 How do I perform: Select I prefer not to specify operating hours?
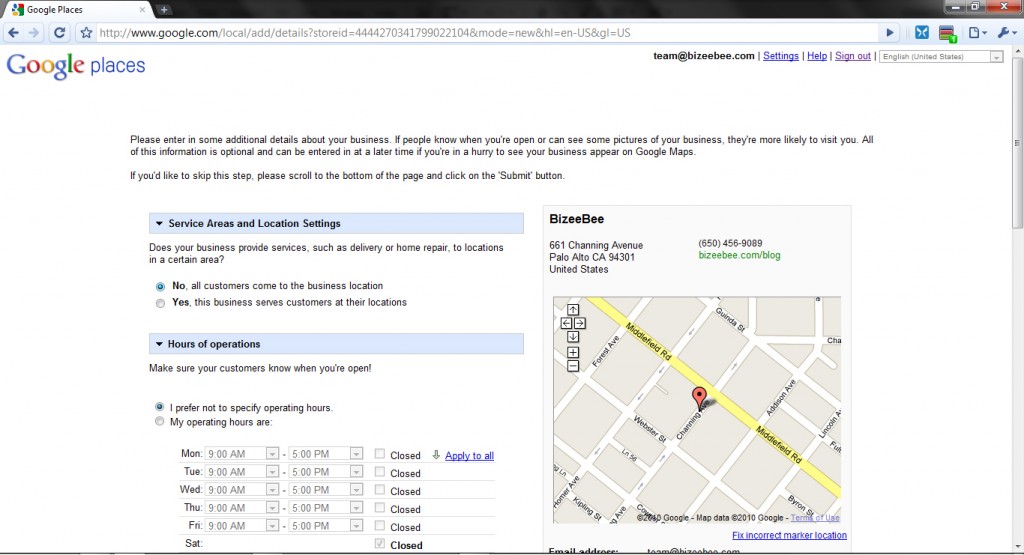point(159,407)
